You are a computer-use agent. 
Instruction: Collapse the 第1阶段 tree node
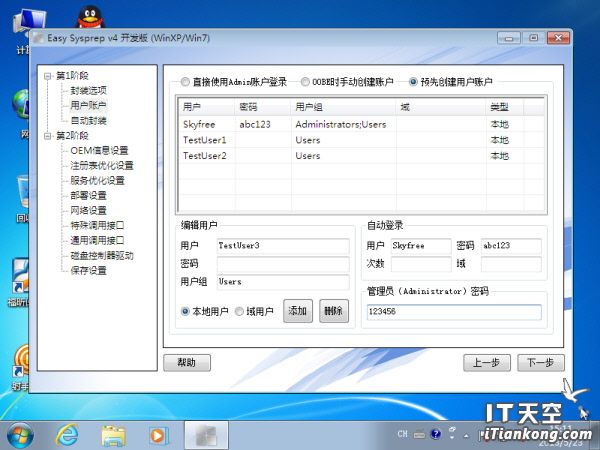(48, 76)
